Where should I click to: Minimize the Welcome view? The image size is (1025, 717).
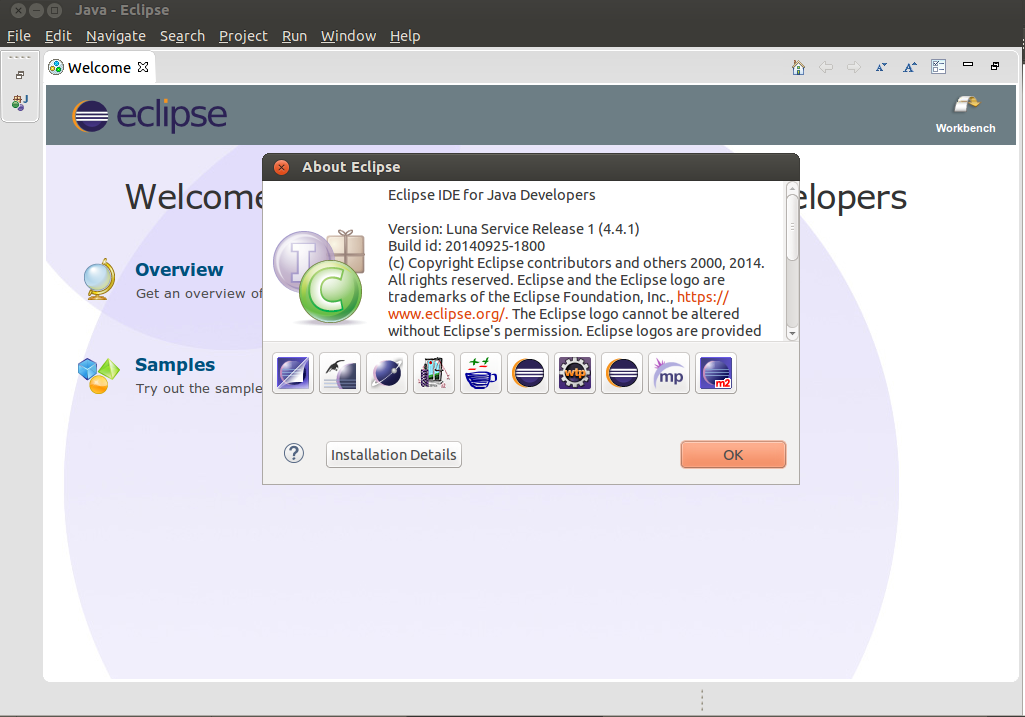coord(968,65)
